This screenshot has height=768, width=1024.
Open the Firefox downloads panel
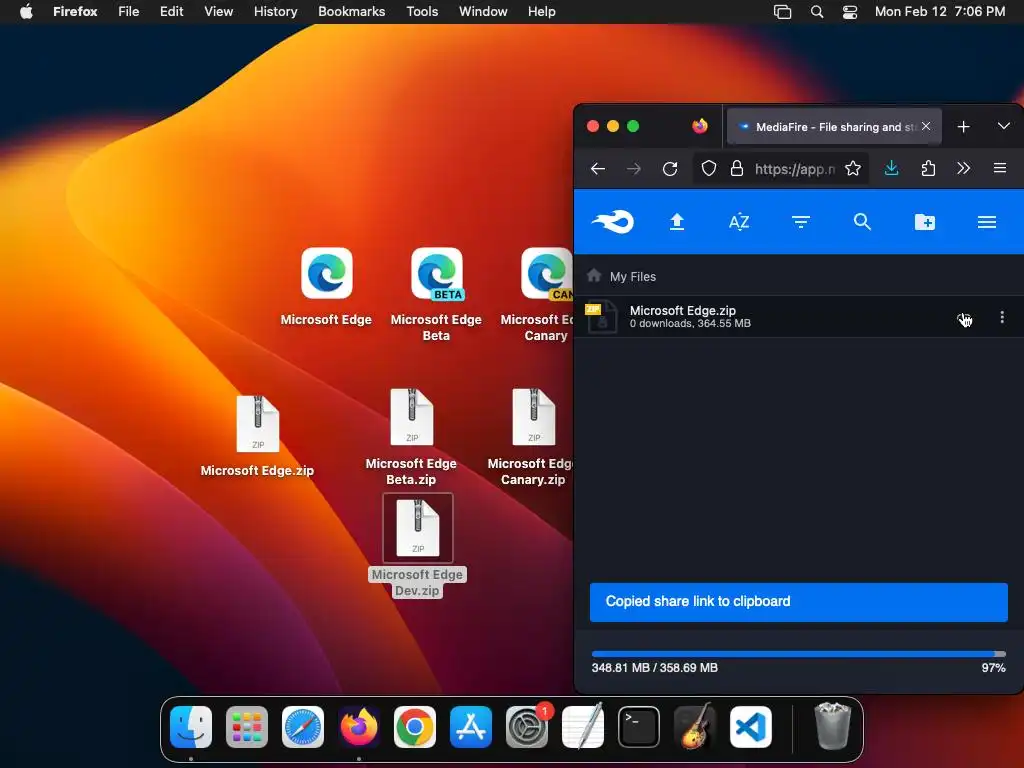click(x=891, y=168)
